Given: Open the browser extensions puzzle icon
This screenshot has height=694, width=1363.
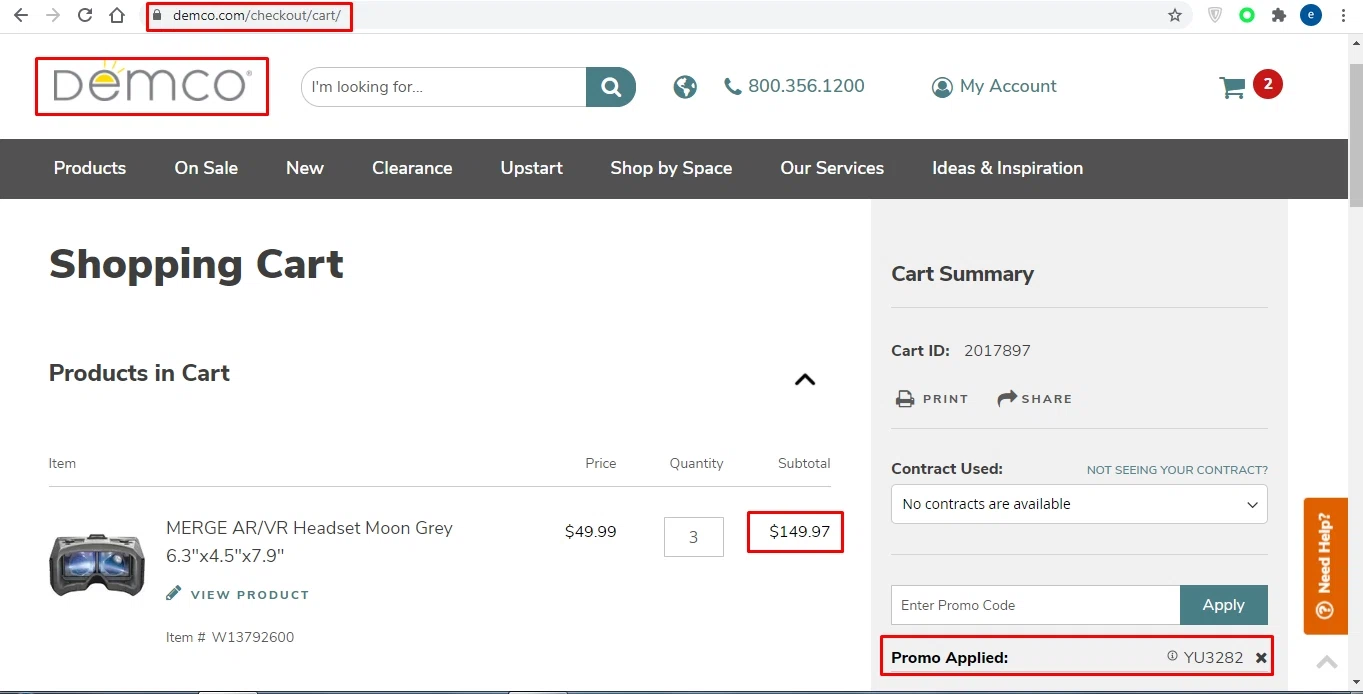Looking at the screenshot, I should tap(1278, 15).
